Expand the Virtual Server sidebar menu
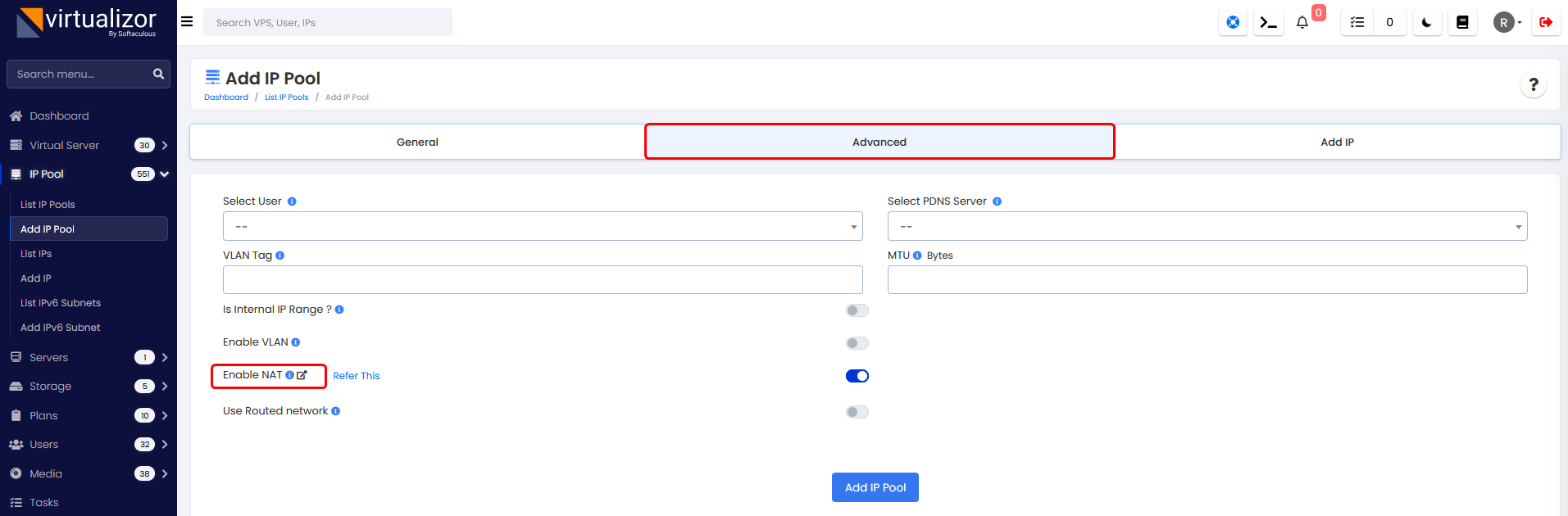 (x=88, y=145)
